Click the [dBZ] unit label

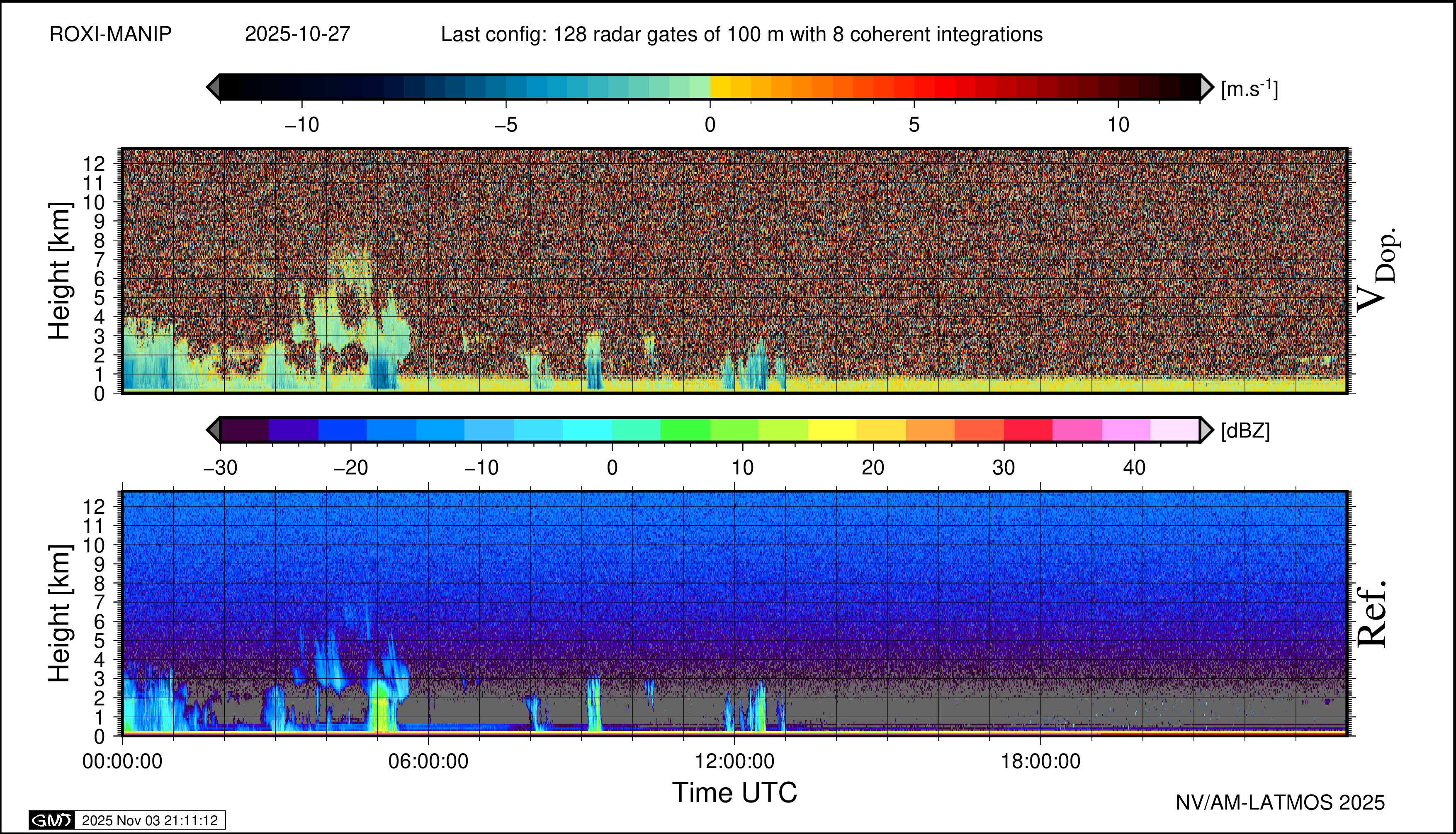(x=1245, y=431)
